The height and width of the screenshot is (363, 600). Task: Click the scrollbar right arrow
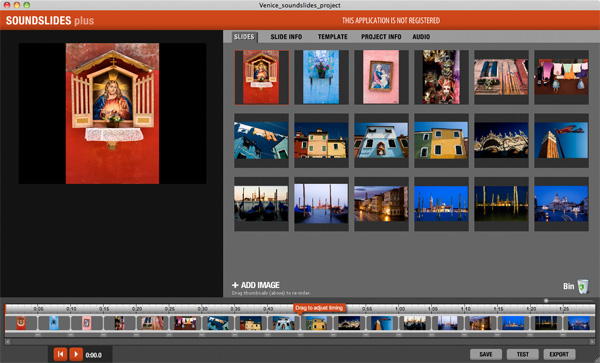[592, 341]
